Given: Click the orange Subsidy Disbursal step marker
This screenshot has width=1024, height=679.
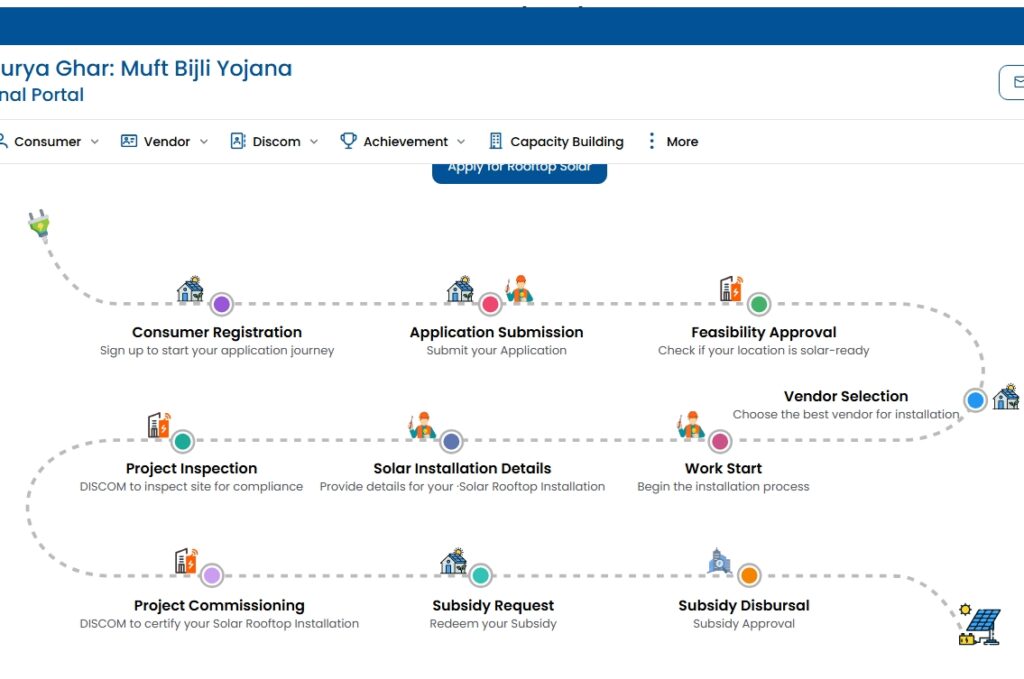Looking at the screenshot, I should click(749, 575).
